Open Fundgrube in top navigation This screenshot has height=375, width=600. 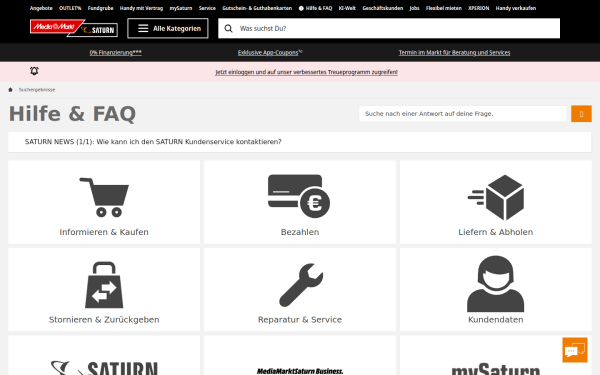click(x=100, y=8)
